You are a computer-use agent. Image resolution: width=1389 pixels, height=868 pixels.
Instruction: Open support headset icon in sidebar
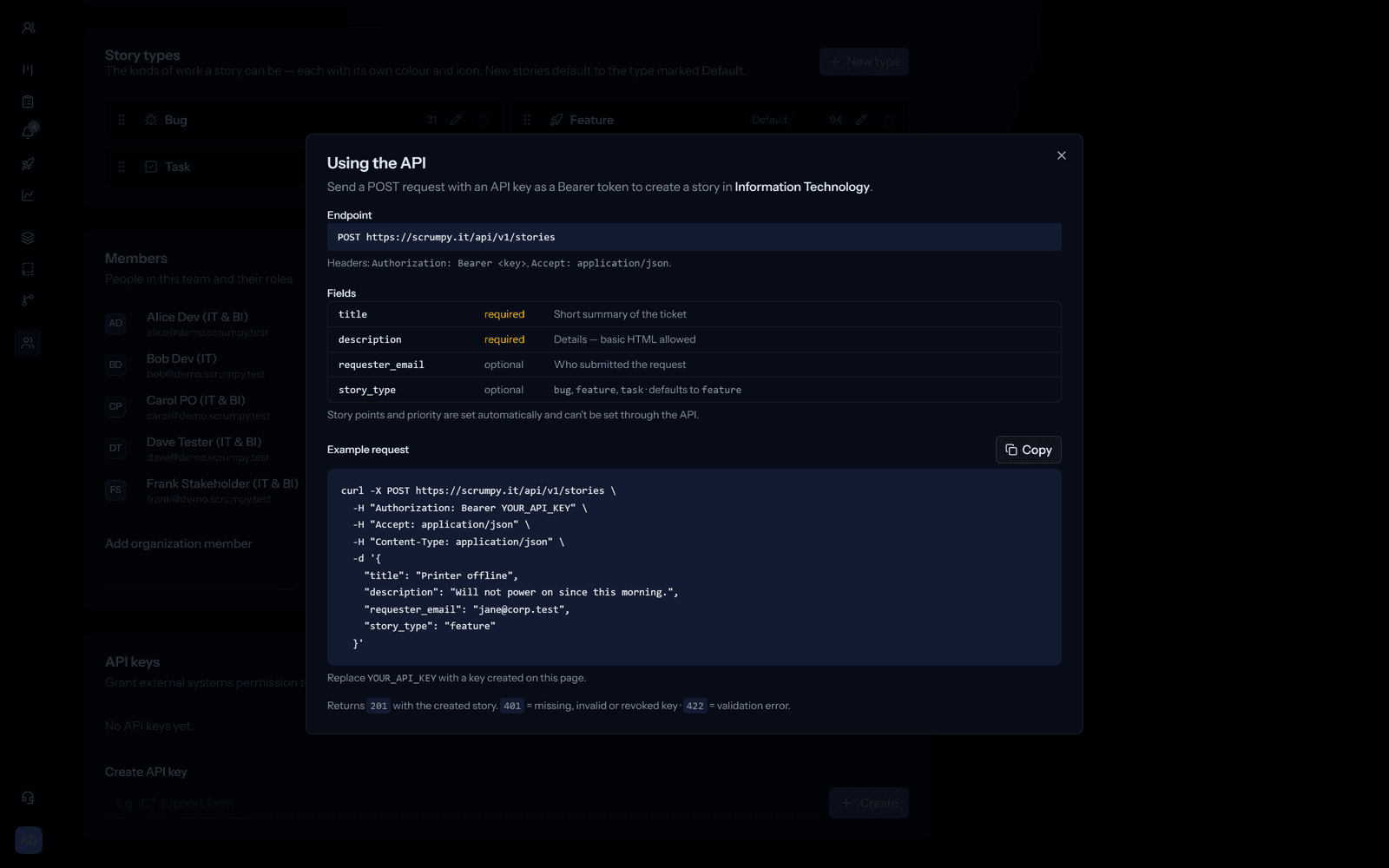[29, 798]
